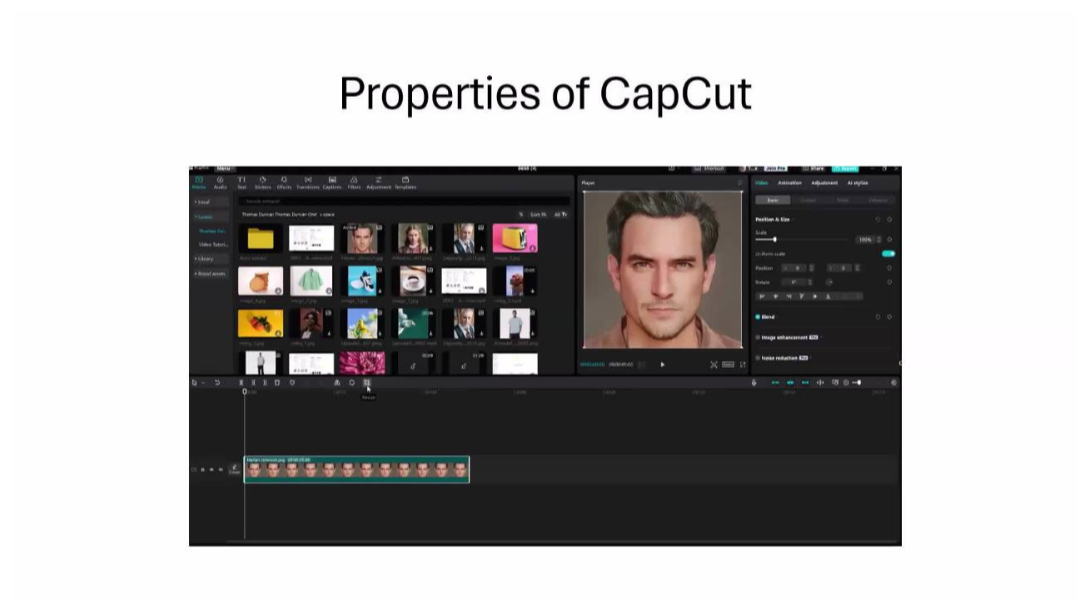The width and height of the screenshot is (1090, 613).
Task: Click the Share button
Action: (x=813, y=169)
